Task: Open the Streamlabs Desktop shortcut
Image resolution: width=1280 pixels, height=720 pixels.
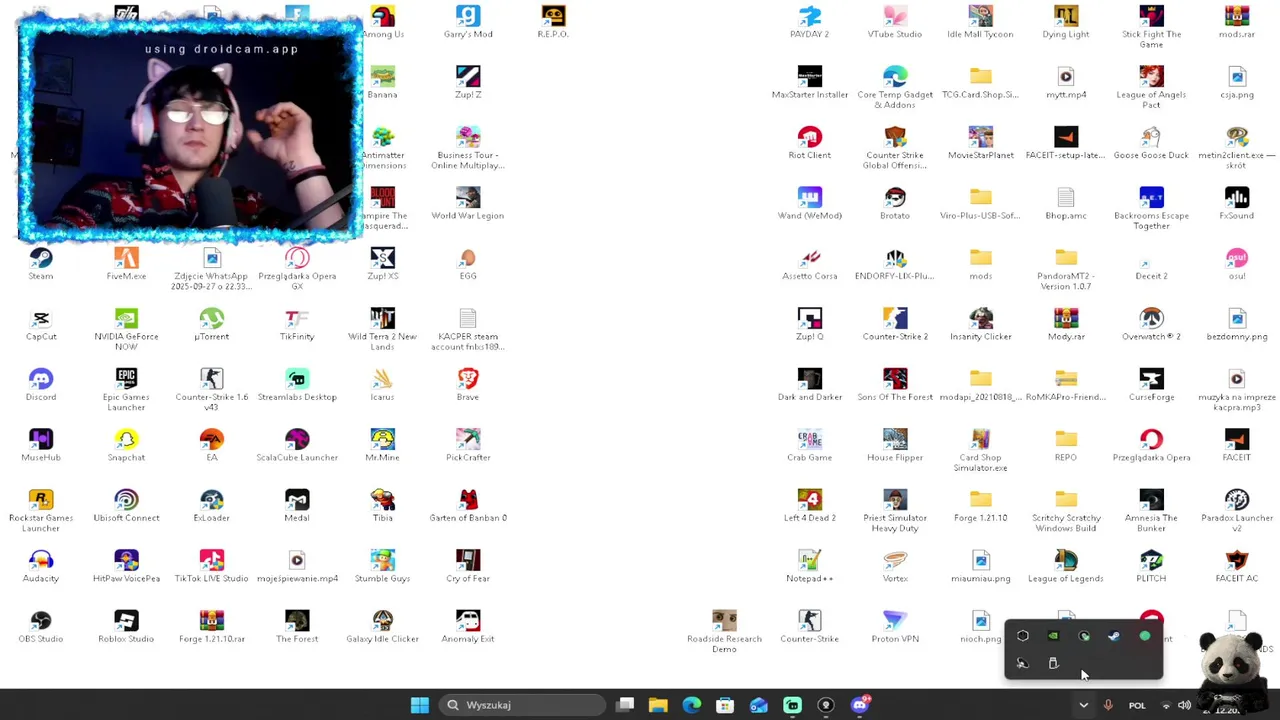Action: click(x=297, y=385)
